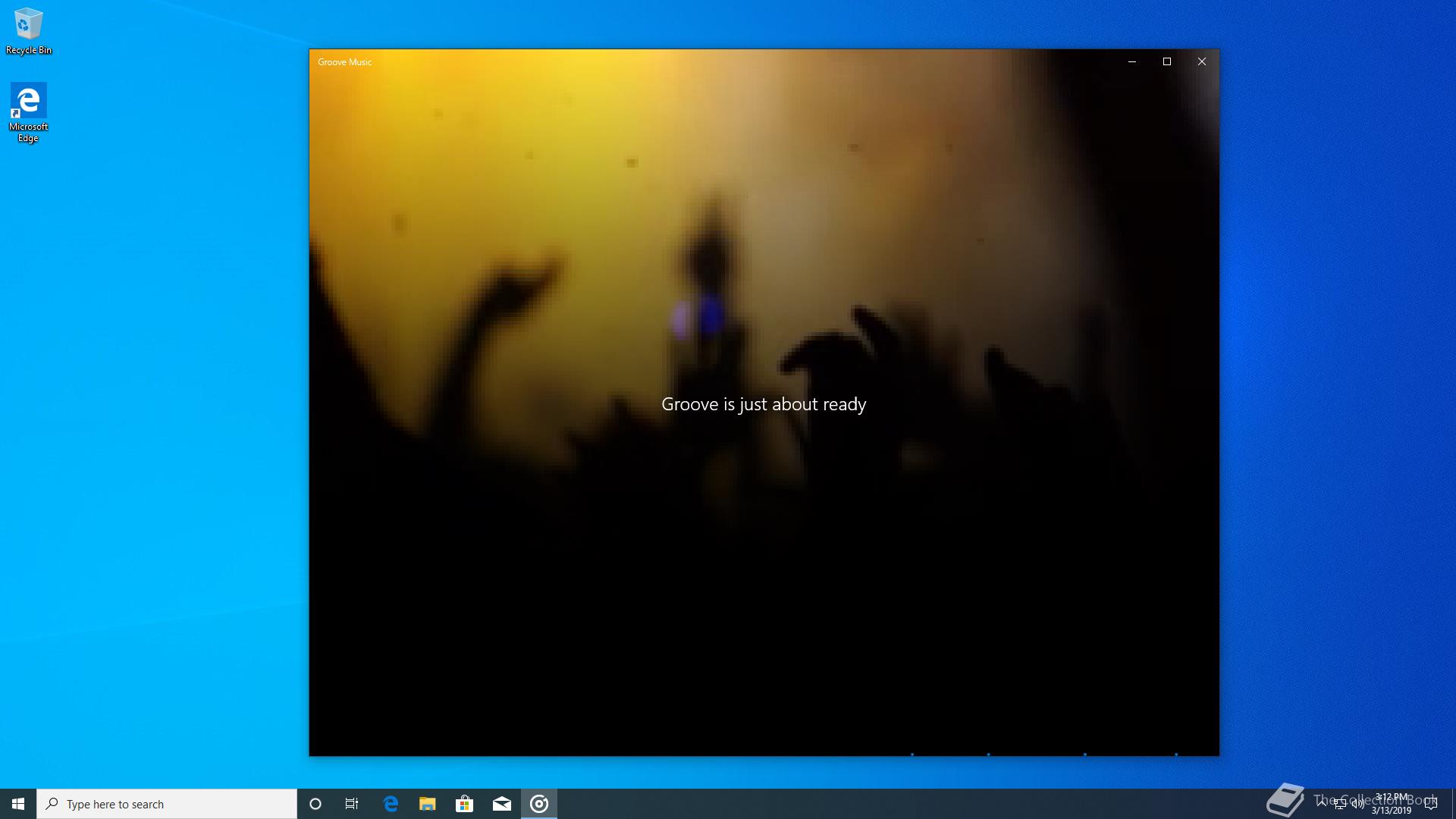The height and width of the screenshot is (819, 1456).
Task: Click the 'Type here to search' box
Action: coord(167,804)
